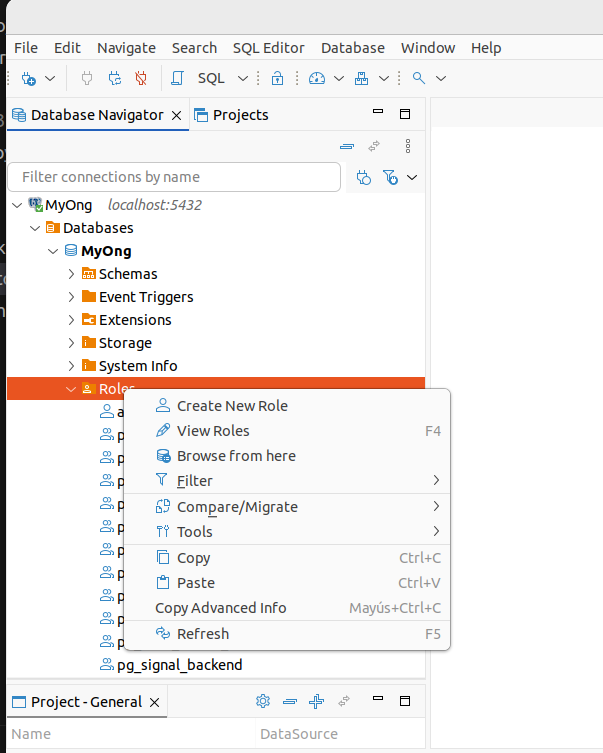Click the Filter connections by name field
The image size is (603, 753).
click(x=174, y=177)
